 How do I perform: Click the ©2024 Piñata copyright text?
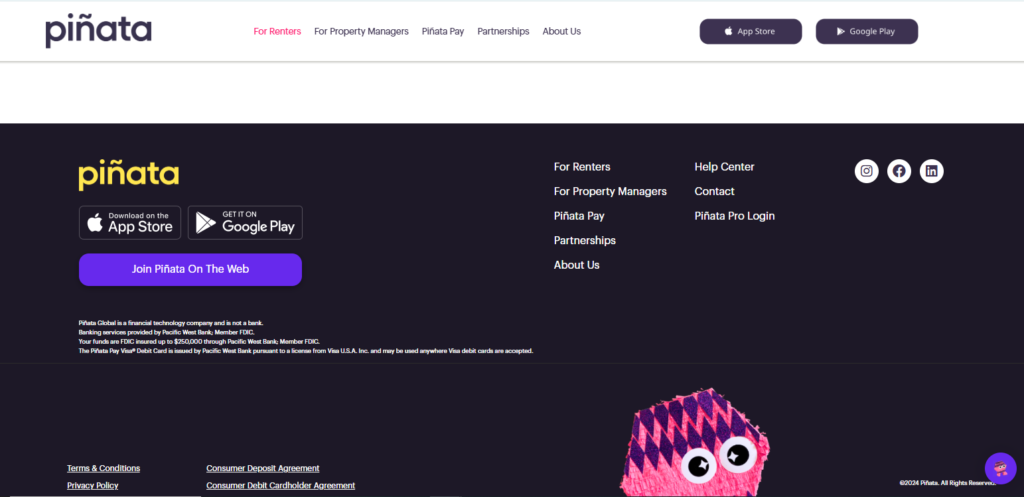pos(947,483)
